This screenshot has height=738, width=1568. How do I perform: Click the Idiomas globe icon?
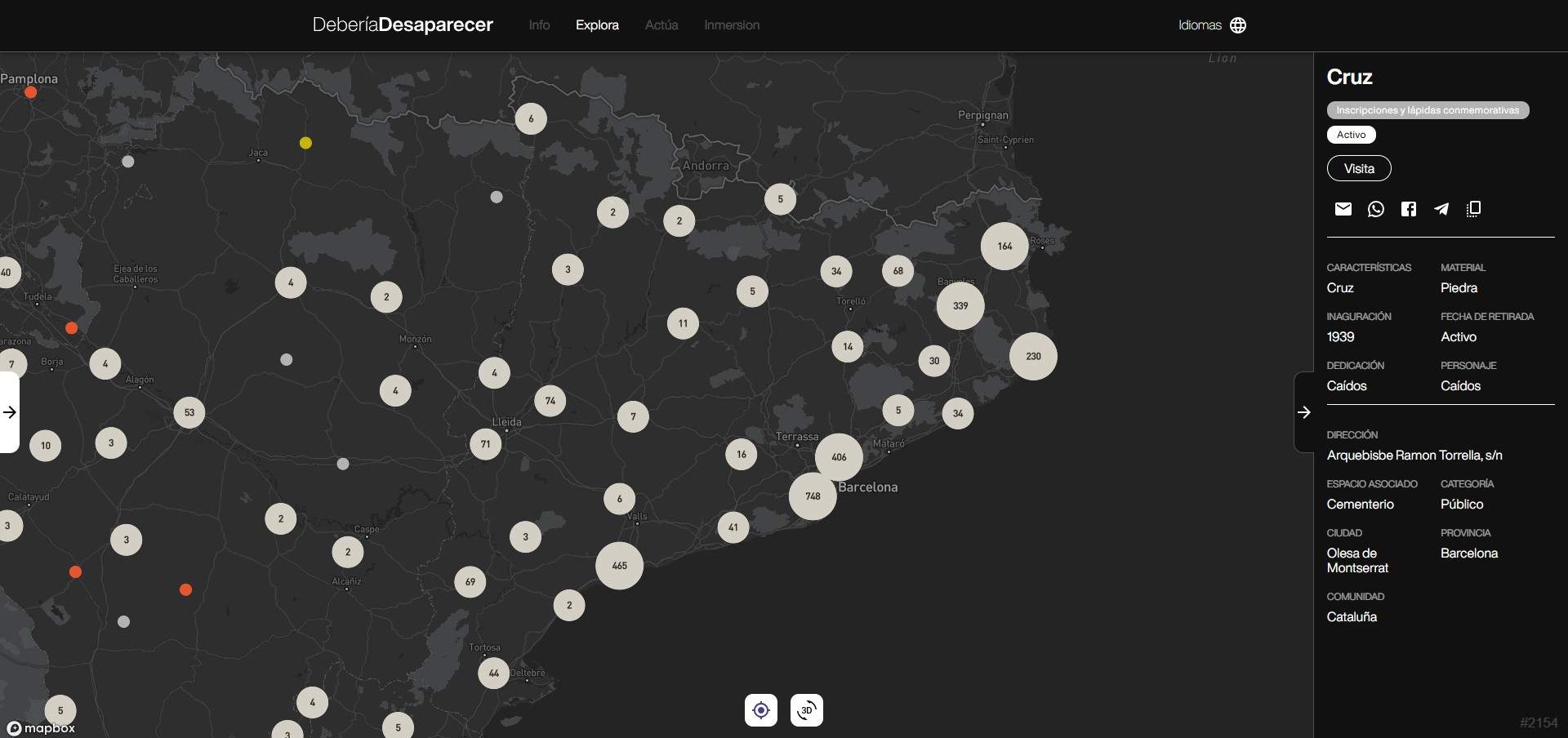pos(1238,25)
